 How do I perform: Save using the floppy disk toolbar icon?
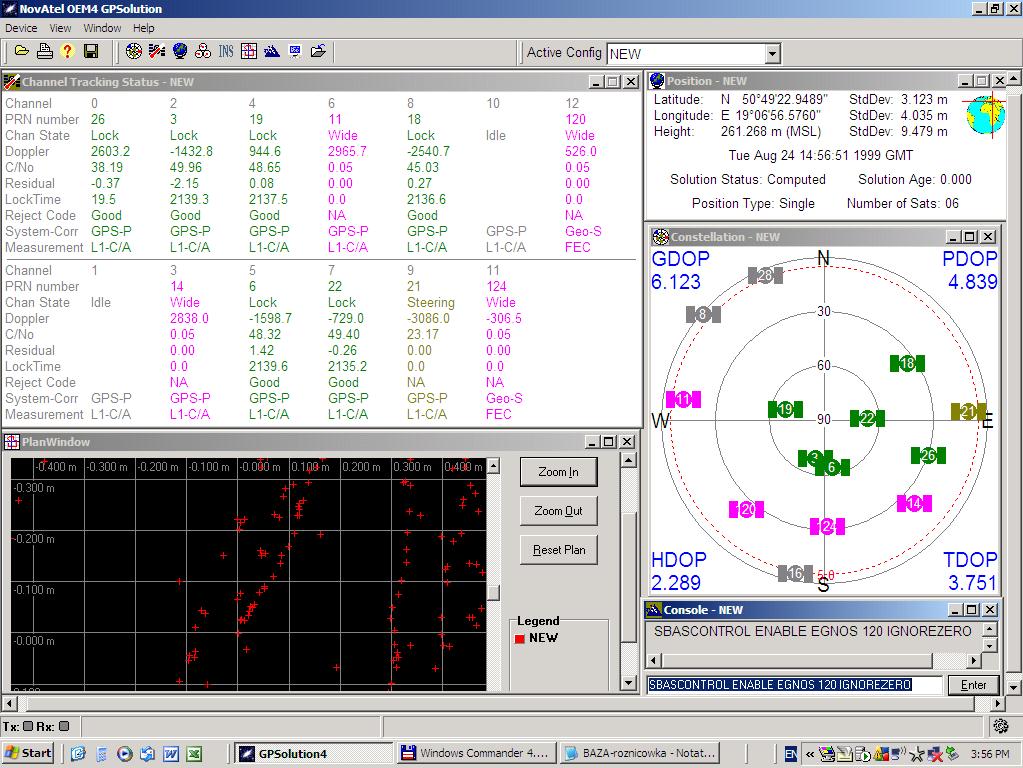coord(91,52)
